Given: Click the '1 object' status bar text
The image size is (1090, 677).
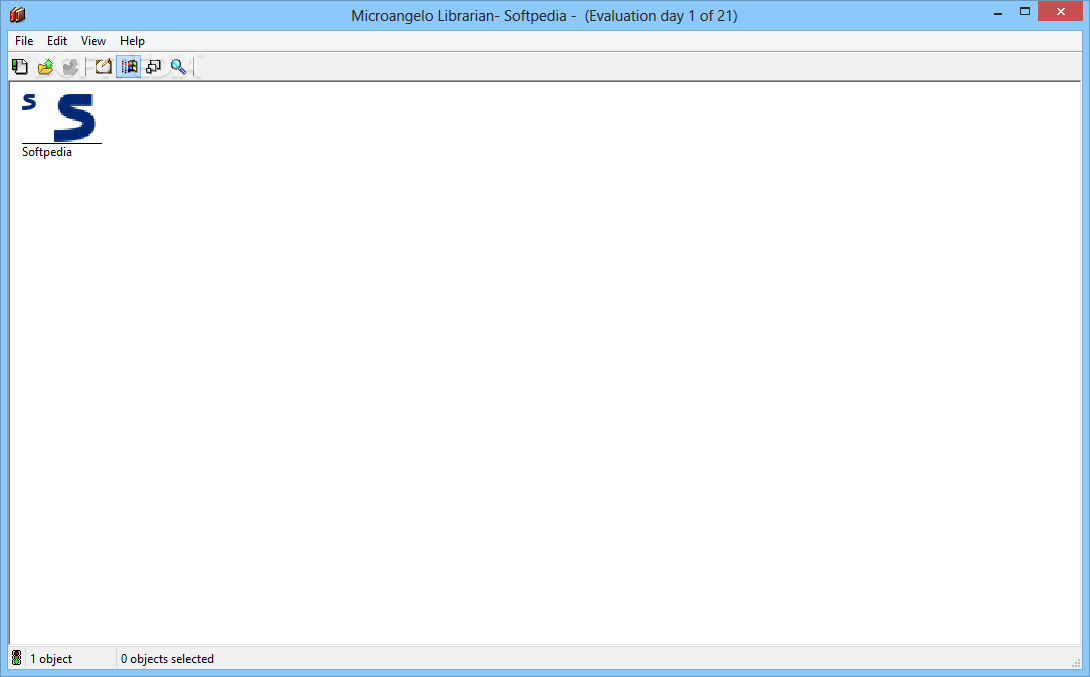Looking at the screenshot, I should point(51,659).
